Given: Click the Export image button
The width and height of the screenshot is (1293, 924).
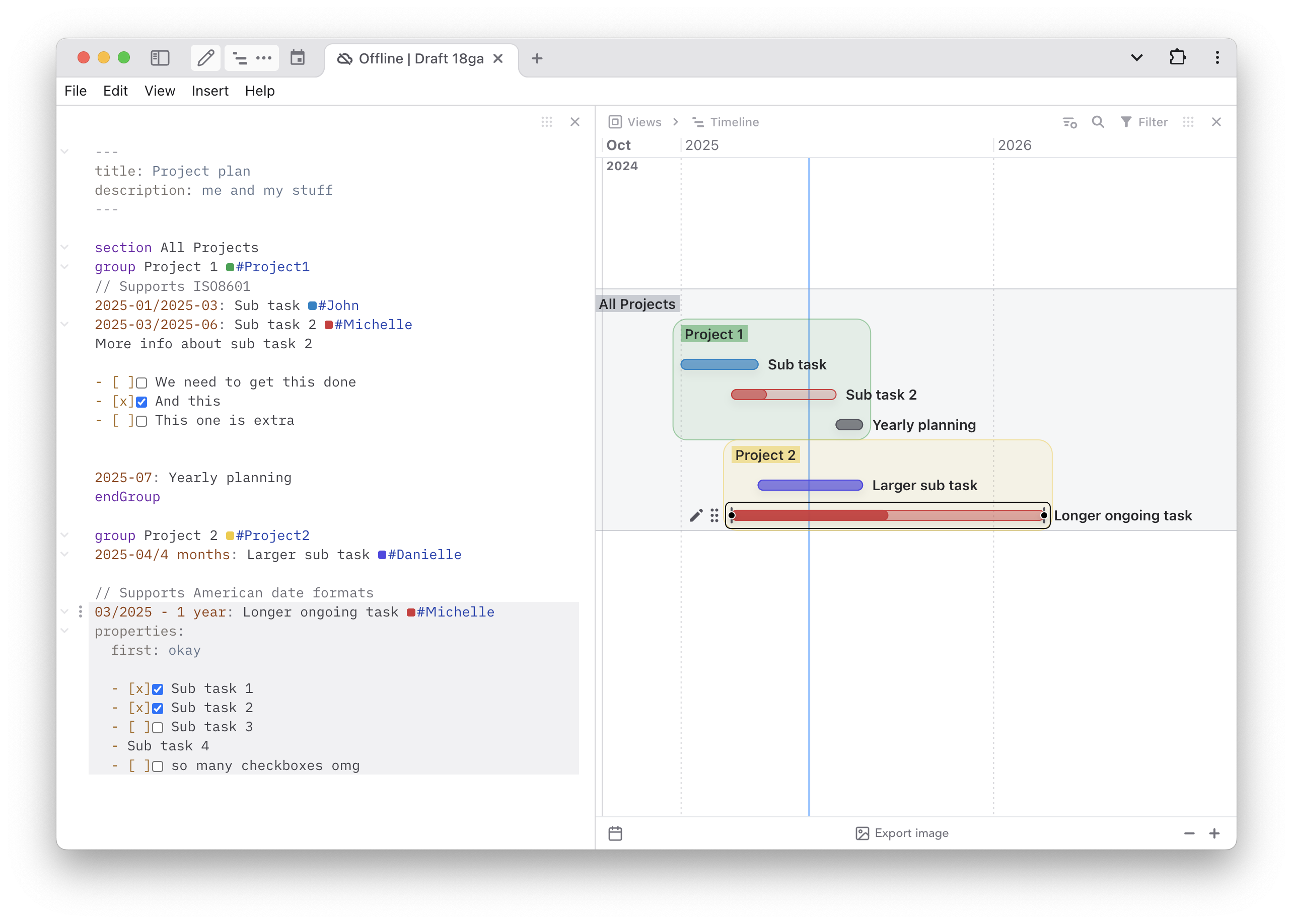Looking at the screenshot, I should tap(902, 833).
